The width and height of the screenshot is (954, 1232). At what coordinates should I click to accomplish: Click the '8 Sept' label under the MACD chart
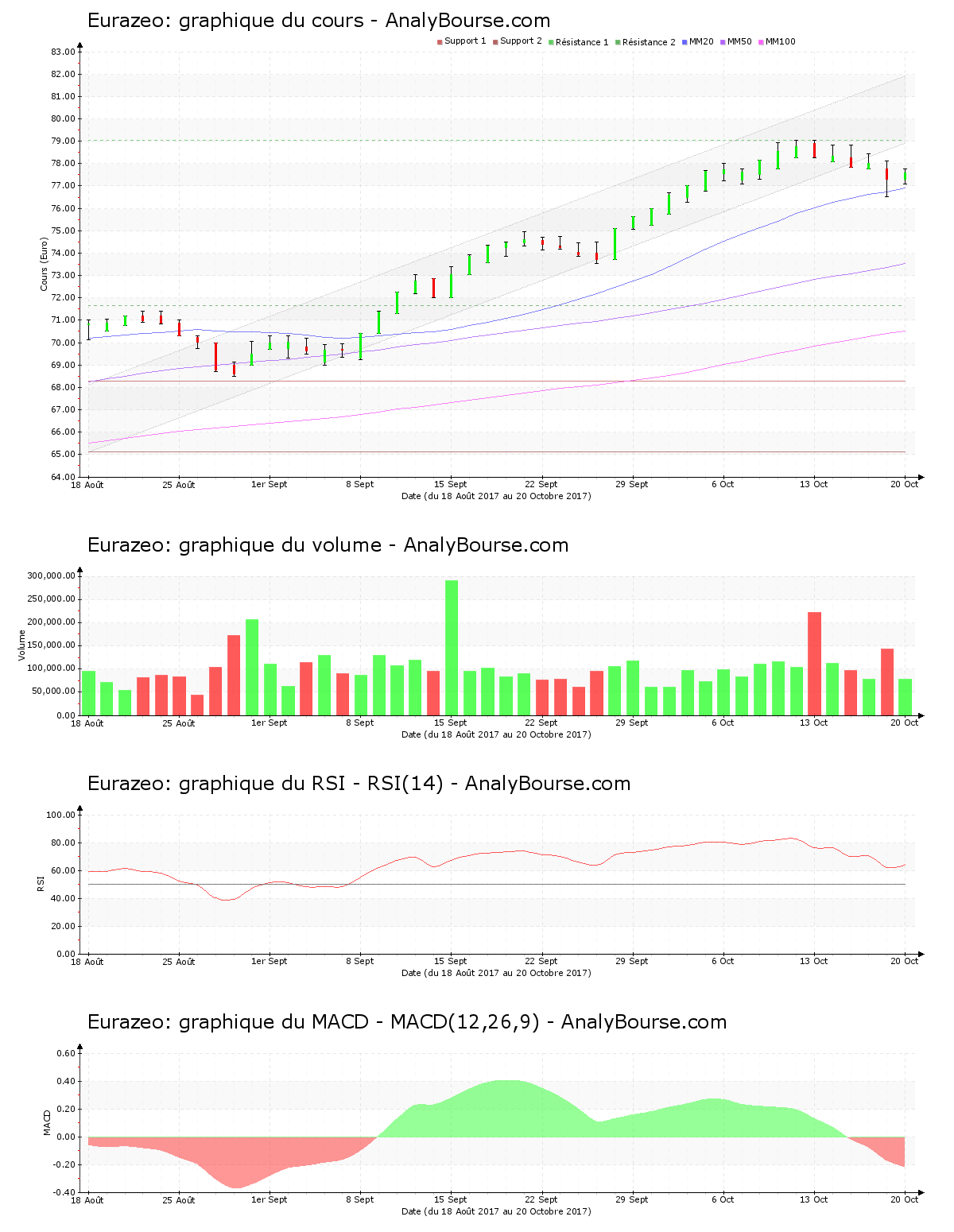coord(360,1199)
